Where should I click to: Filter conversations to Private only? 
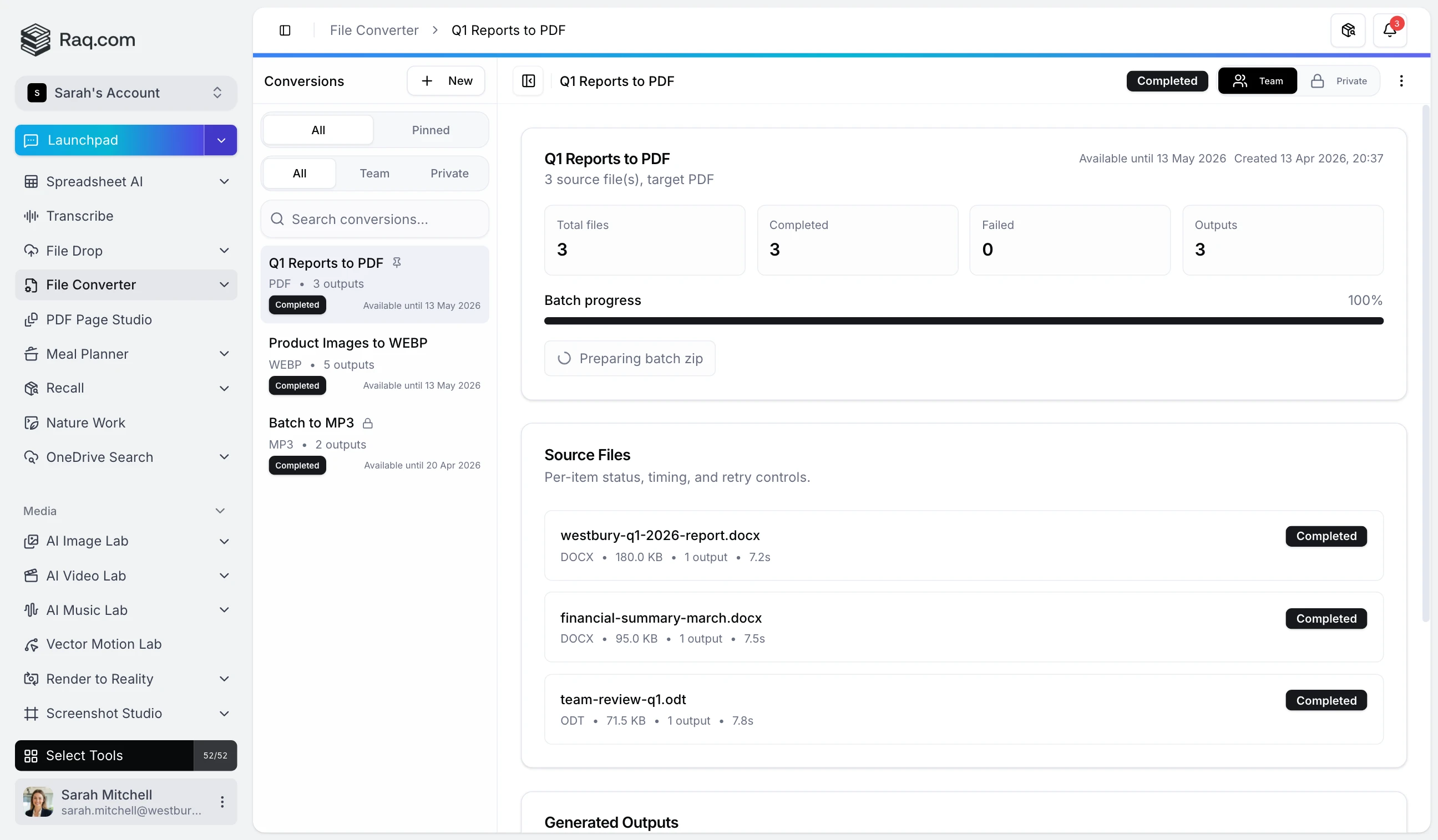coord(449,173)
